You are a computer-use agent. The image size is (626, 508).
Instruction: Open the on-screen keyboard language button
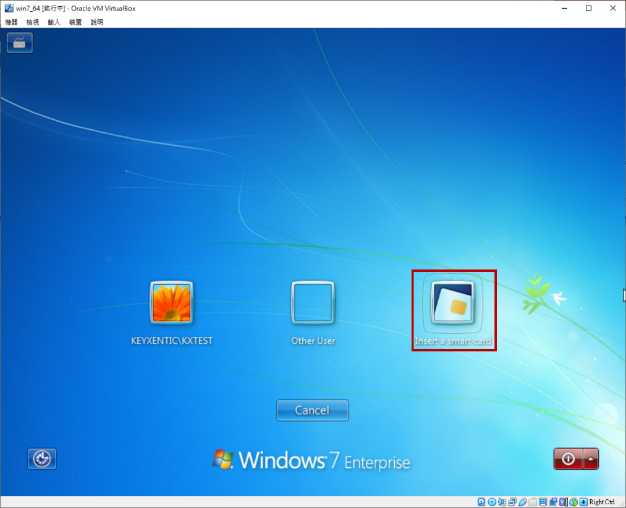click(20, 42)
